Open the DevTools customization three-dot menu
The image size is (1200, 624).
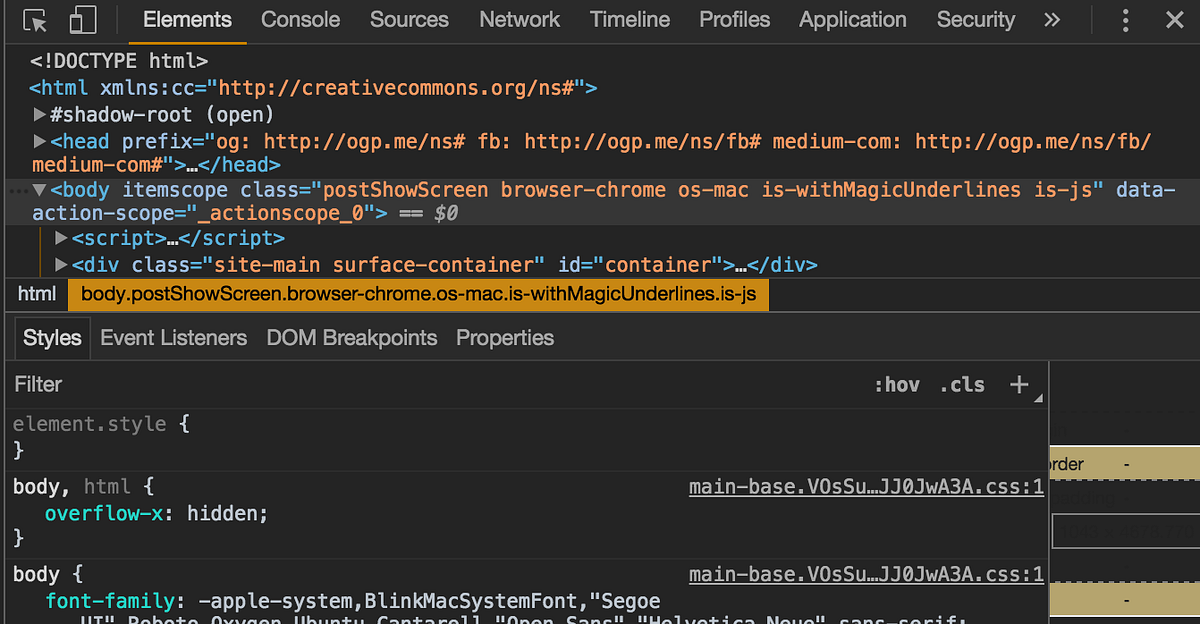[x=1125, y=19]
